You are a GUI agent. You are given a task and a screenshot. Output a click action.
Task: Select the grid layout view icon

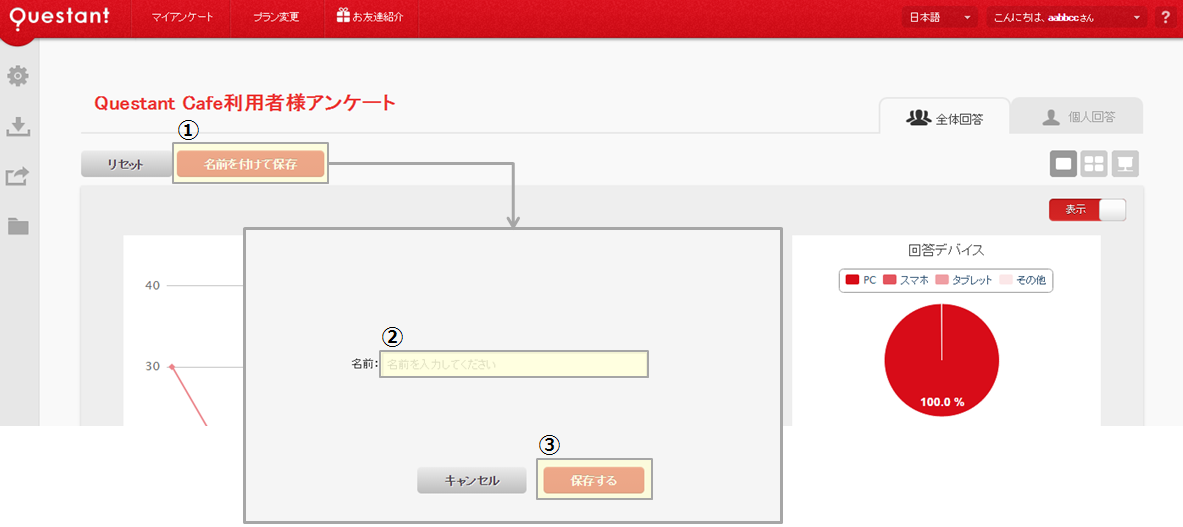click(1094, 164)
